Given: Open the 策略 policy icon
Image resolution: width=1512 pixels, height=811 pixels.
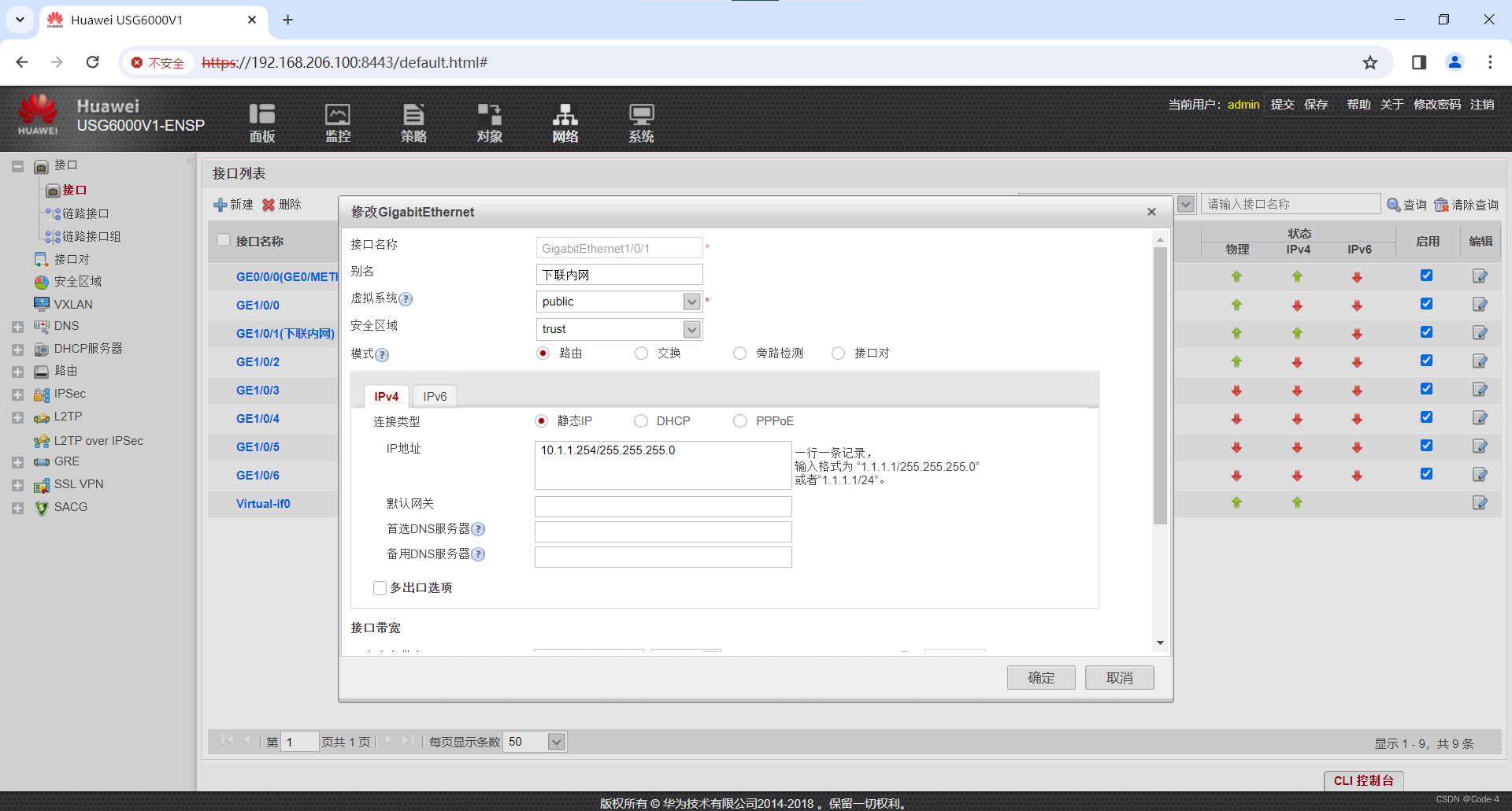Looking at the screenshot, I should [x=413, y=123].
